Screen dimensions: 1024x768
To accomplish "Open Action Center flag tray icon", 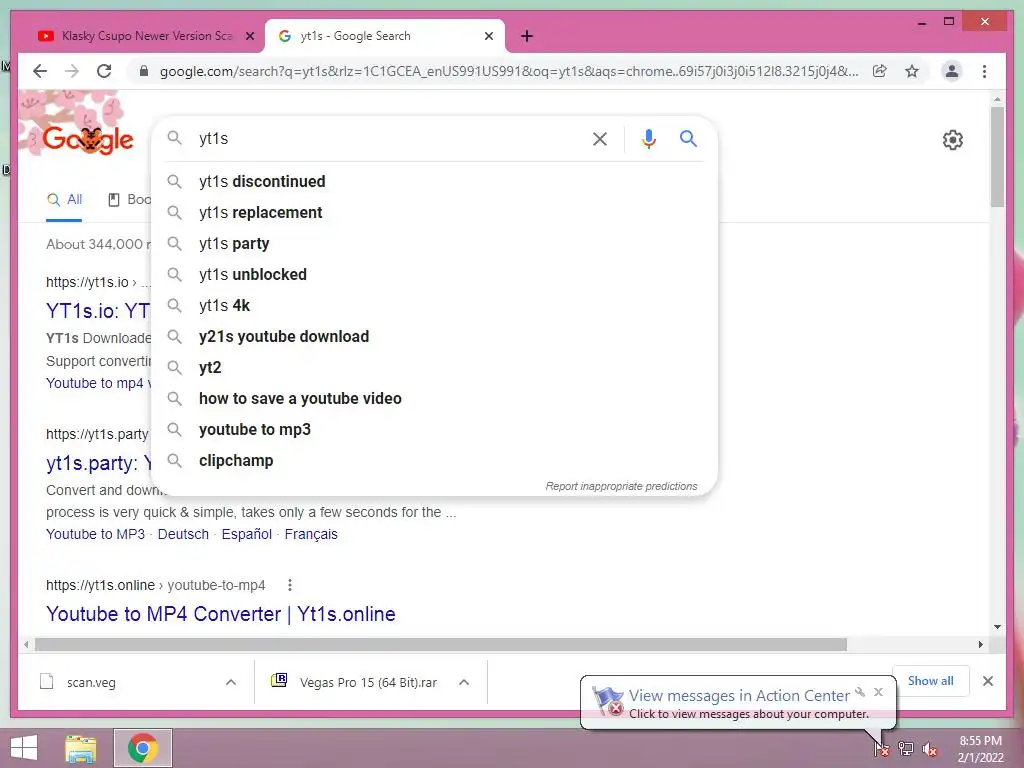I will pyautogui.click(x=882, y=748).
